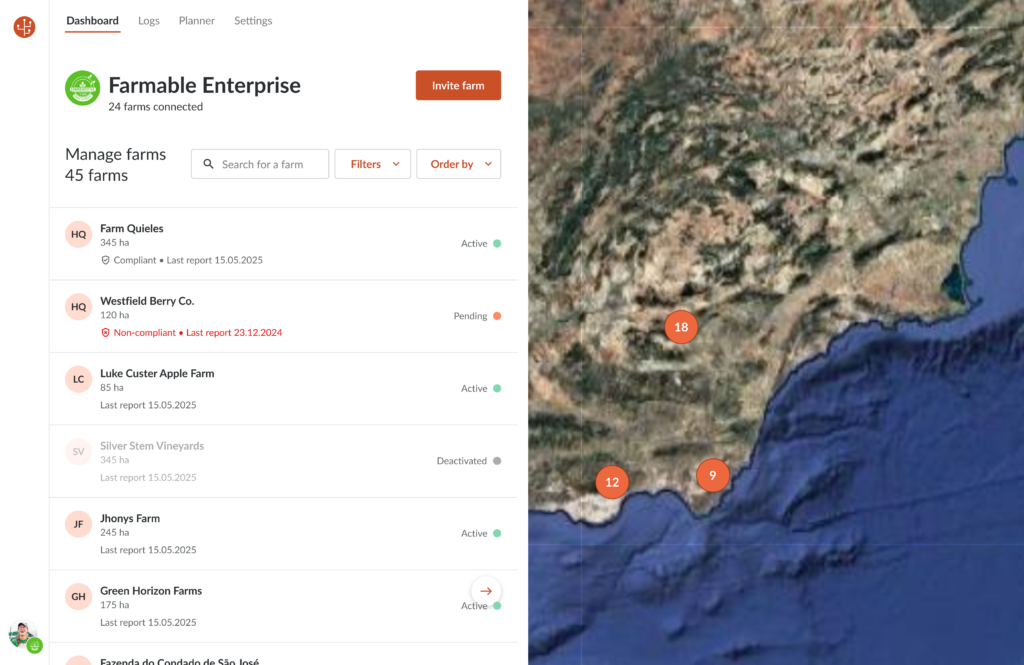The image size is (1024, 665).
Task: Click the orange Pending dot for Westfield Berry
Action: pyautogui.click(x=497, y=316)
